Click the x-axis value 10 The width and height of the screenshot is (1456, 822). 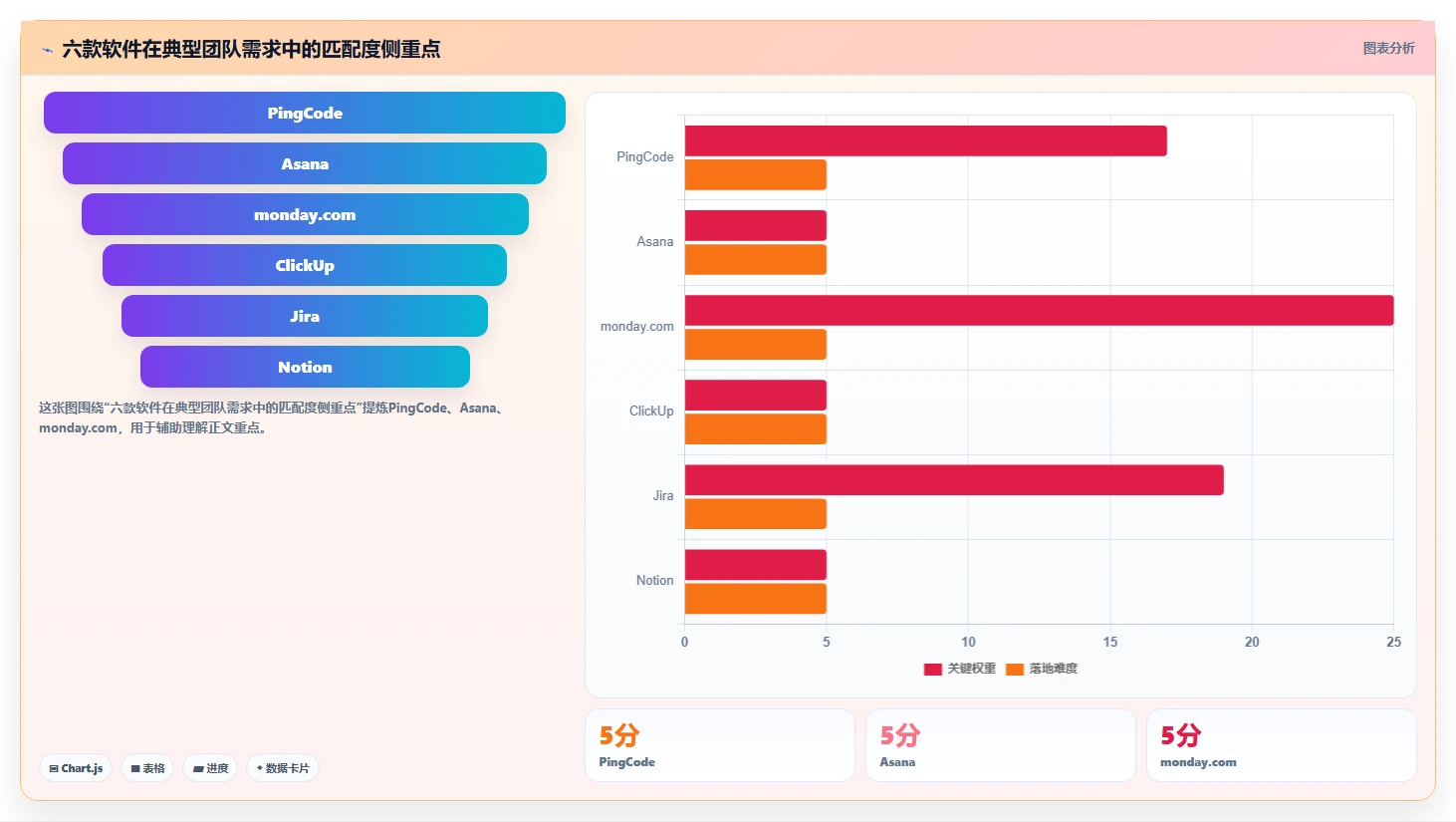pyautogui.click(x=968, y=642)
